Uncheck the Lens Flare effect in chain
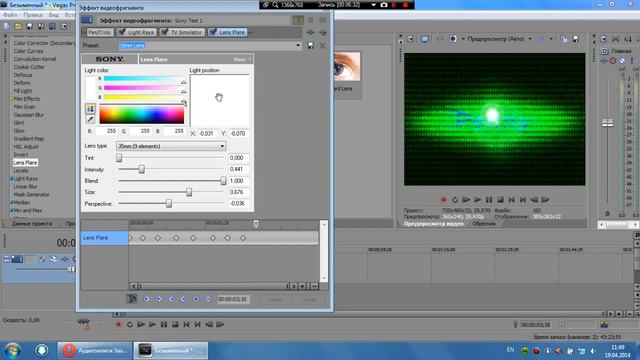The image size is (640, 360). click(213, 32)
